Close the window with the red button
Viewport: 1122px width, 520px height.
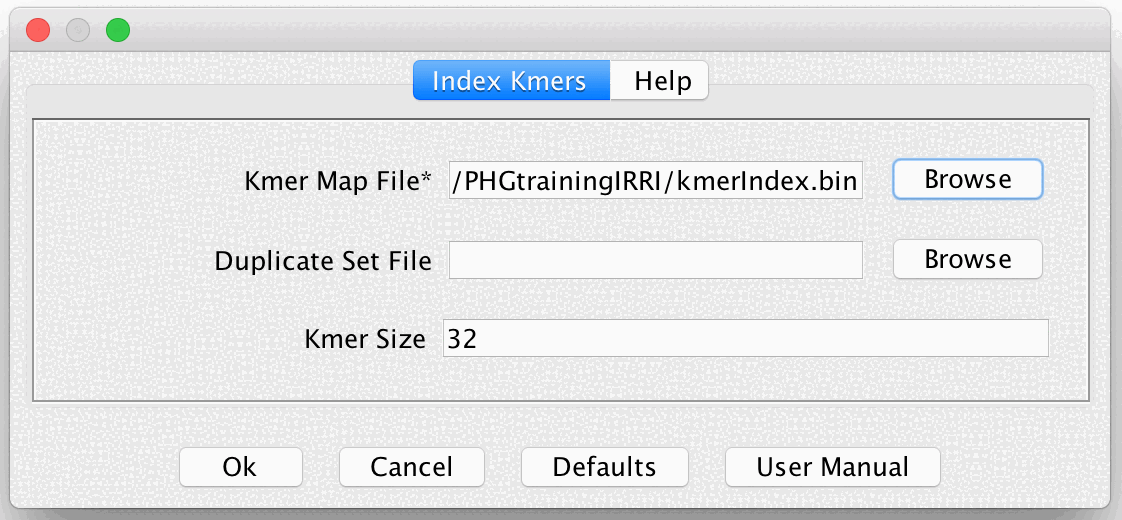point(38,30)
